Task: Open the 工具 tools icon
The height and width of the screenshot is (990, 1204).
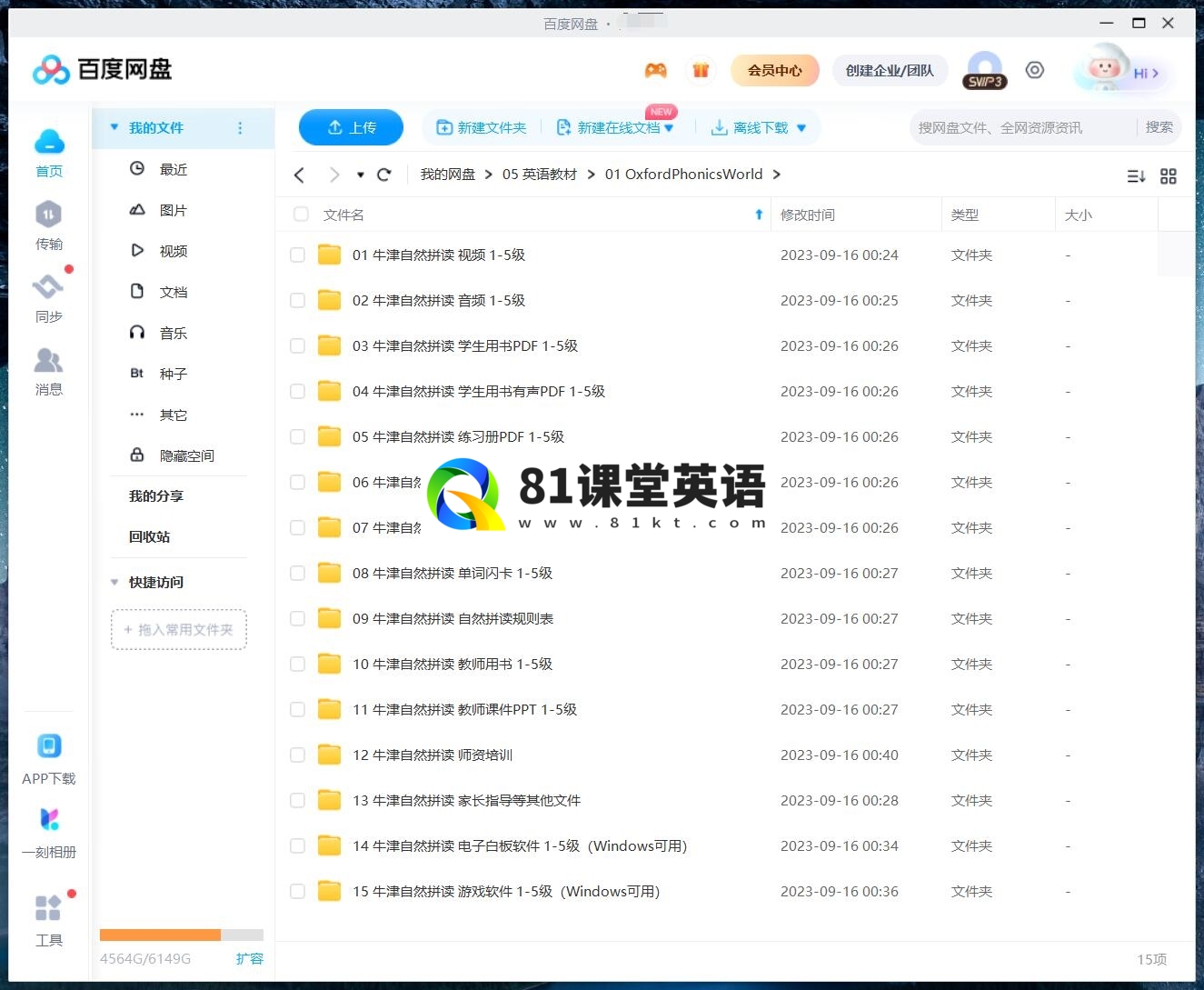Action: [x=48, y=907]
